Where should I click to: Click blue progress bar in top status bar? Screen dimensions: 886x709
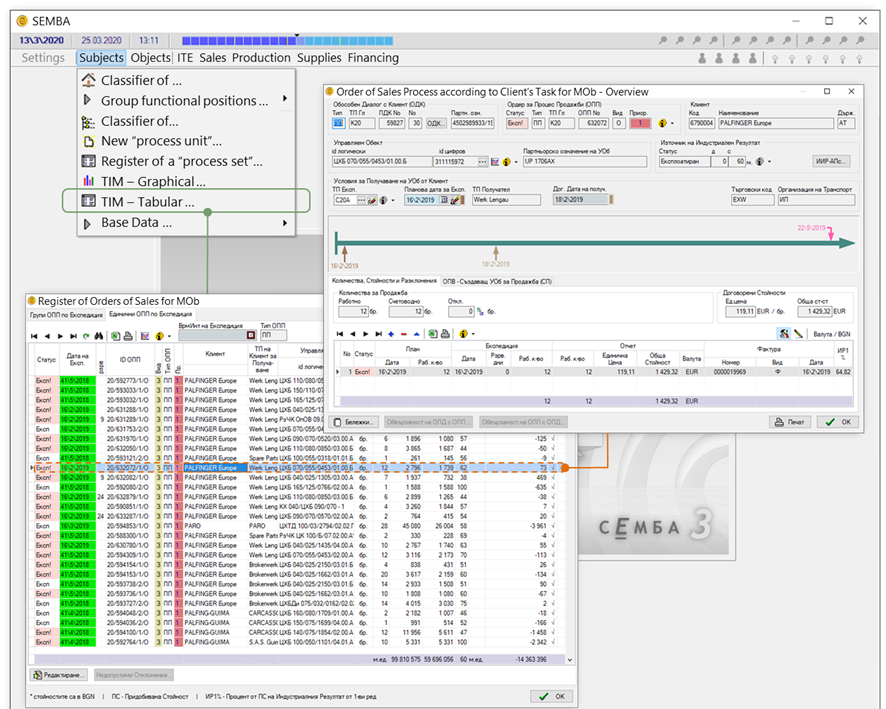coord(287,41)
